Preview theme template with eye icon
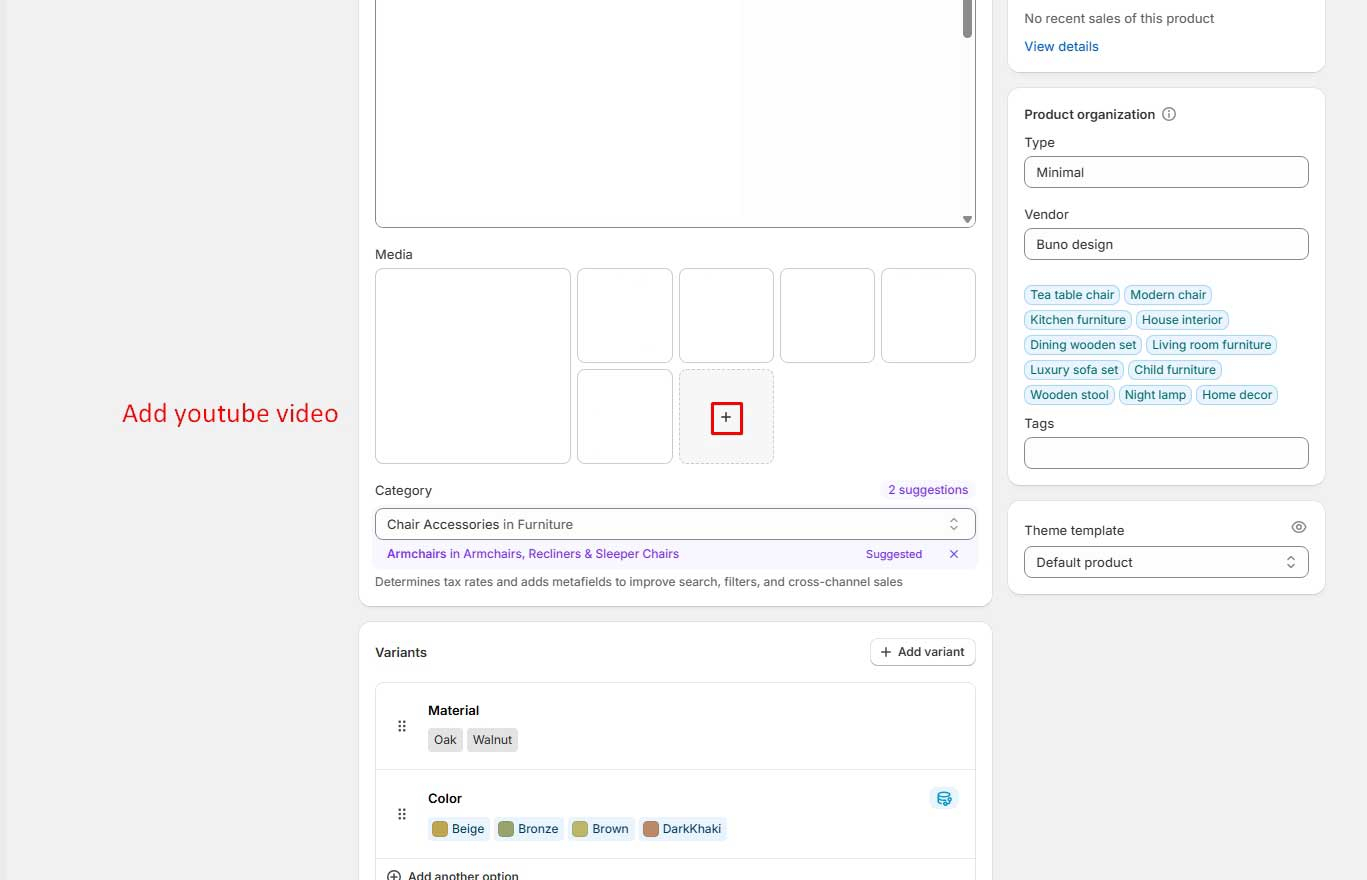The width and height of the screenshot is (1367, 880). 1298,527
